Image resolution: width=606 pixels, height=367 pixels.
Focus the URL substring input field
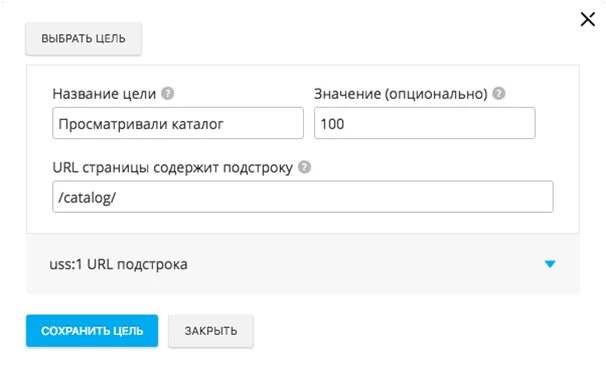(303, 197)
